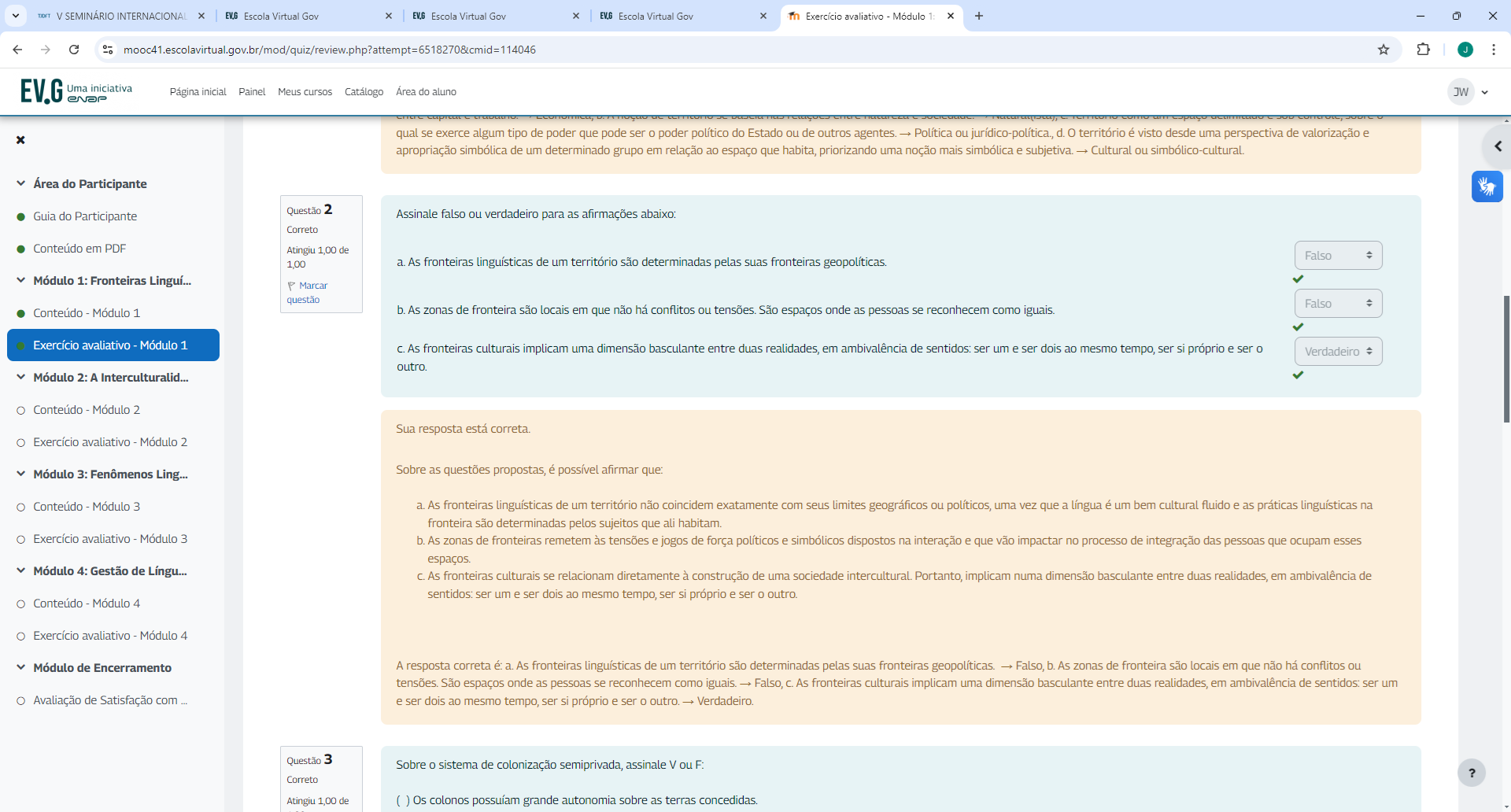1511x812 pixels.
Task: Click the bookmark star in address bar
Action: point(1384,50)
